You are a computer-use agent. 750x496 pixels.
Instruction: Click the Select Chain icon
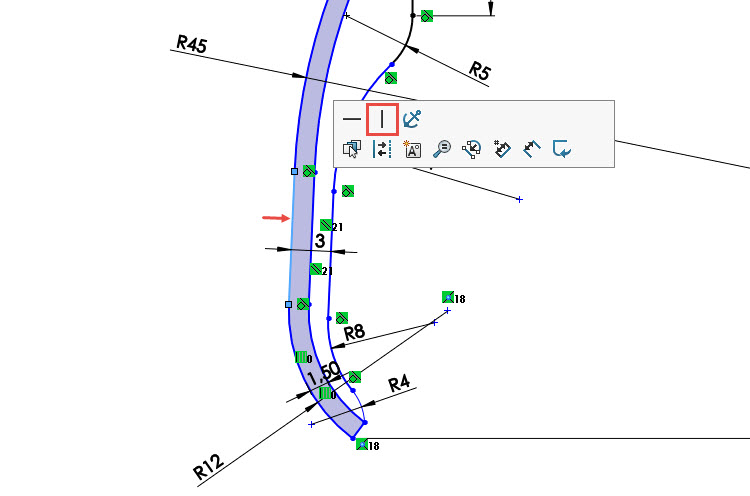[472, 149]
